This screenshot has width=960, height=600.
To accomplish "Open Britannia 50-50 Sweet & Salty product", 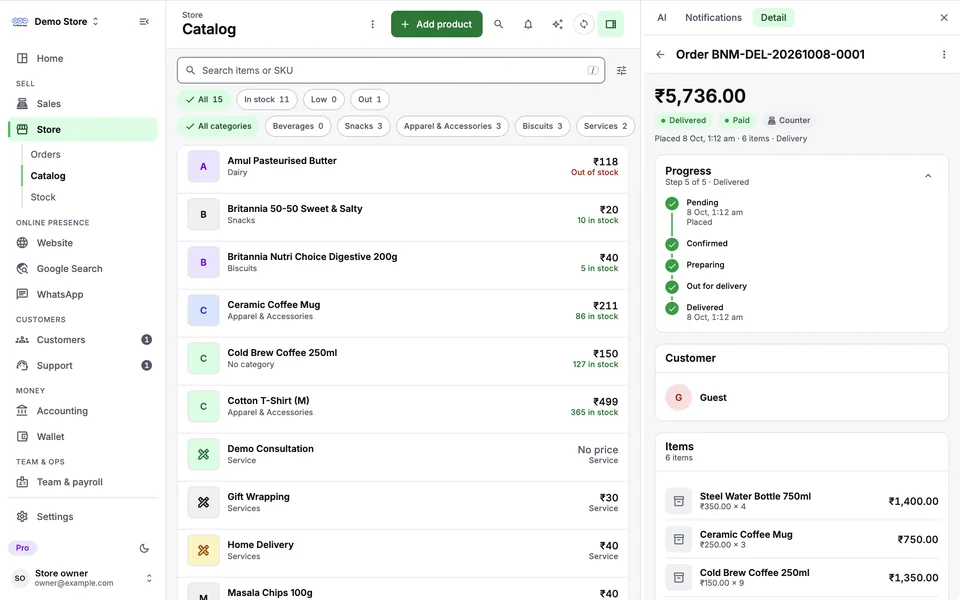I will (x=403, y=215).
